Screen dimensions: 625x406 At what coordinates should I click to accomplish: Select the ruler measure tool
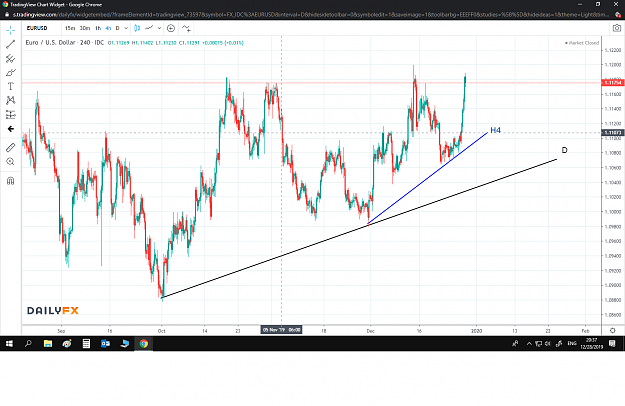[10, 147]
